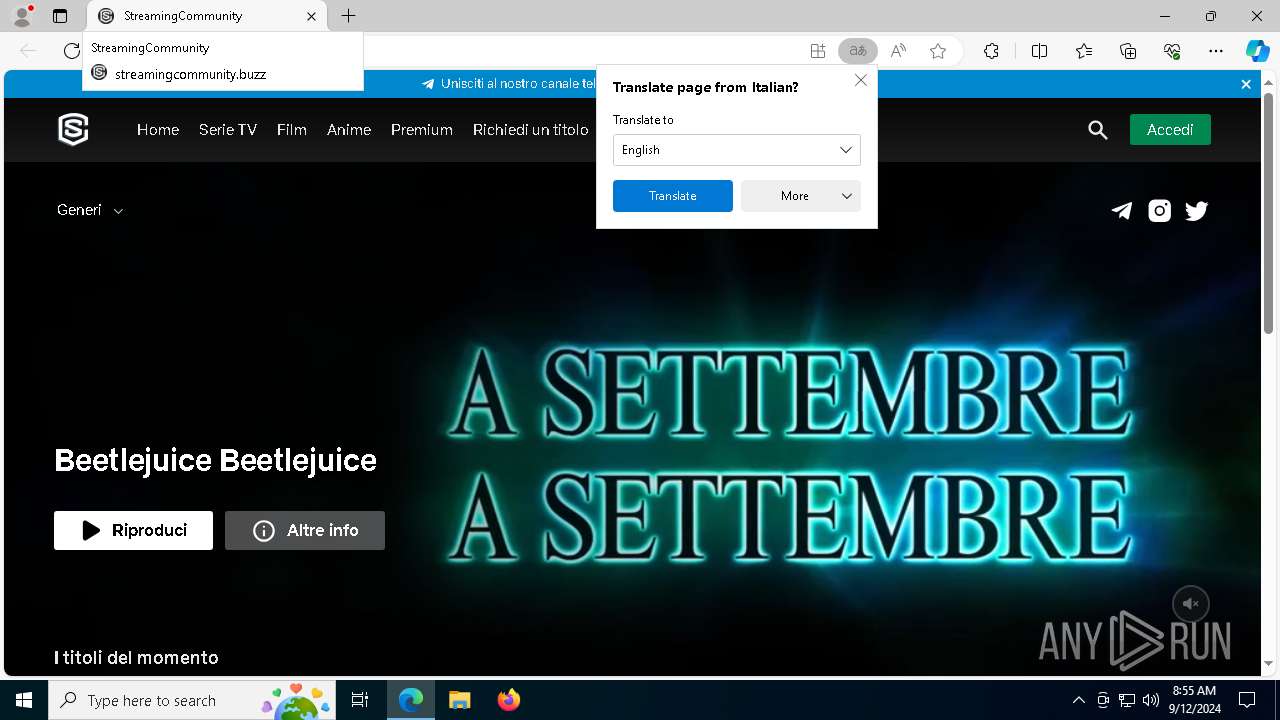Close the translate popup
1280x720 pixels.
point(860,80)
